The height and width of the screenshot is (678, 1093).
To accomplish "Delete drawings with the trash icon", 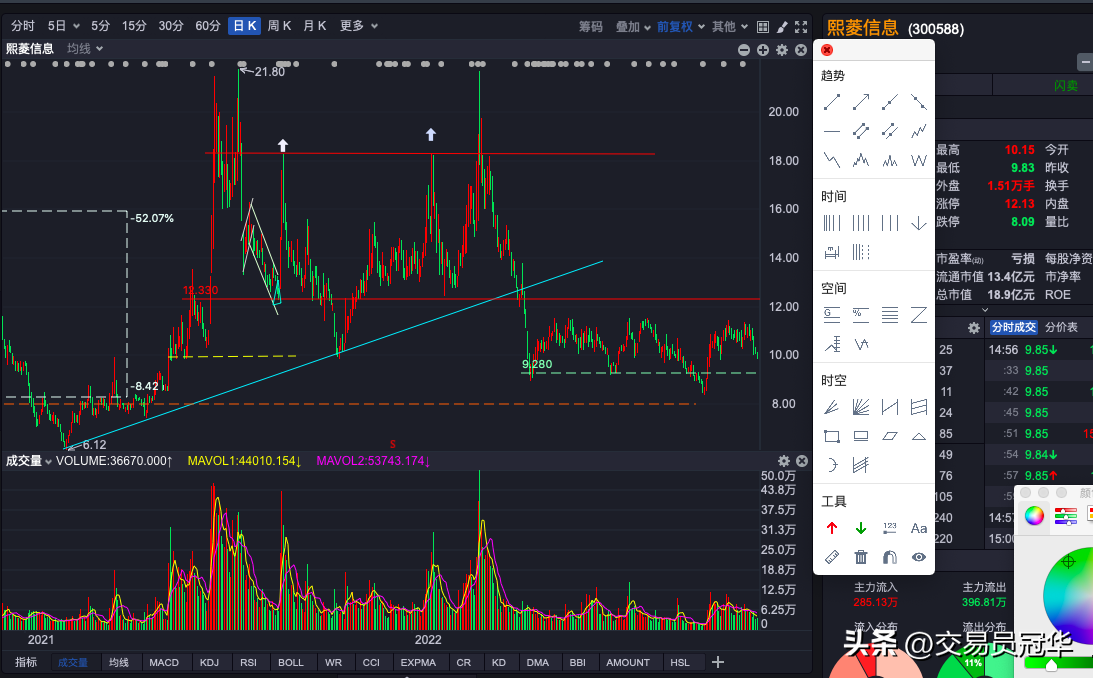I will pos(861,557).
